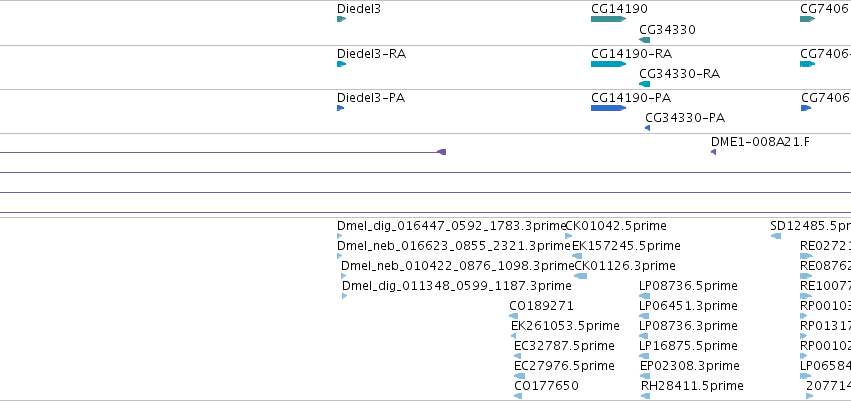This screenshot has height=401, width=851.
Task: Select the SD12485.5prime EST glyph
Action: tap(776, 236)
